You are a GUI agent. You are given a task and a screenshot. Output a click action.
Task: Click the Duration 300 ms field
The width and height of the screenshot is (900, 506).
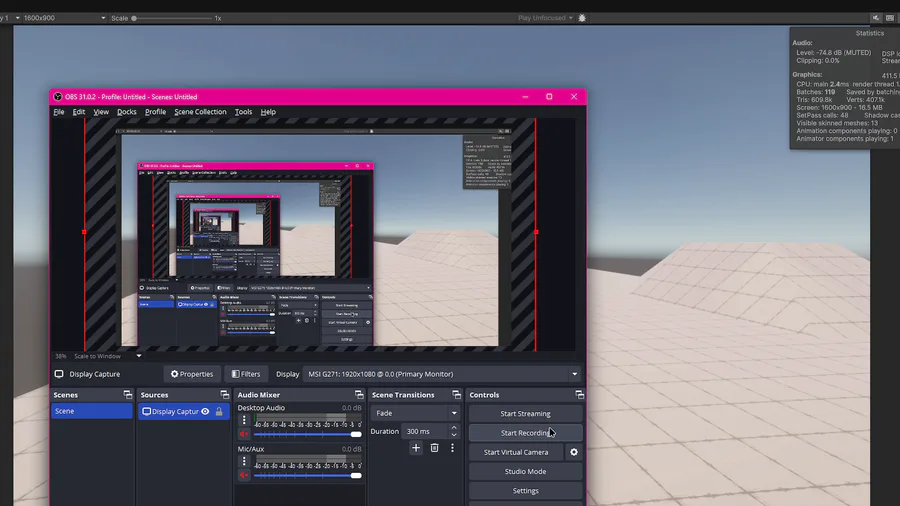pyautogui.click(x=425, y=431)
